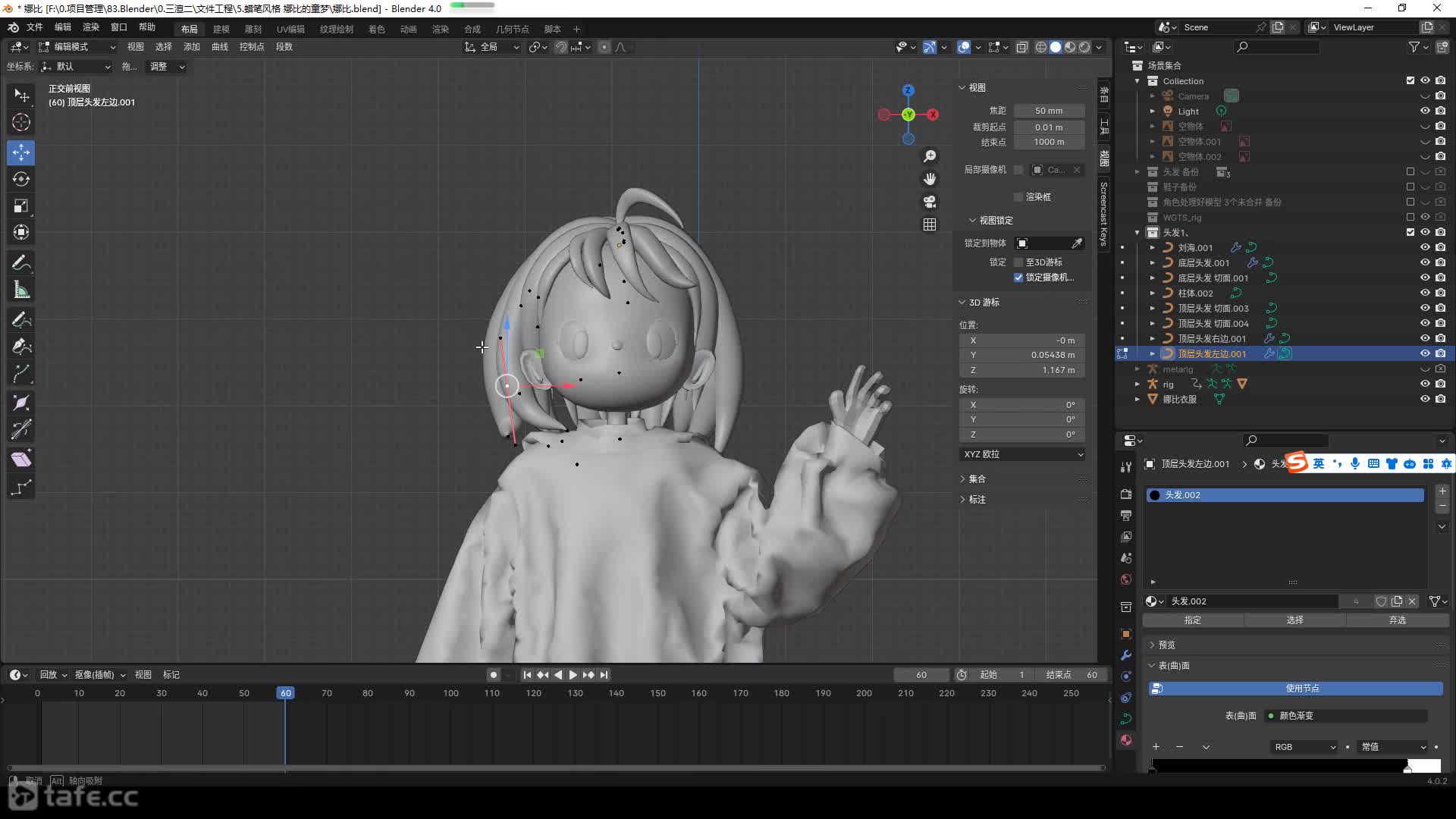Jump to the timeline start frame
This screenshot has width=1456, height=819.
click(x=527, y=675)
